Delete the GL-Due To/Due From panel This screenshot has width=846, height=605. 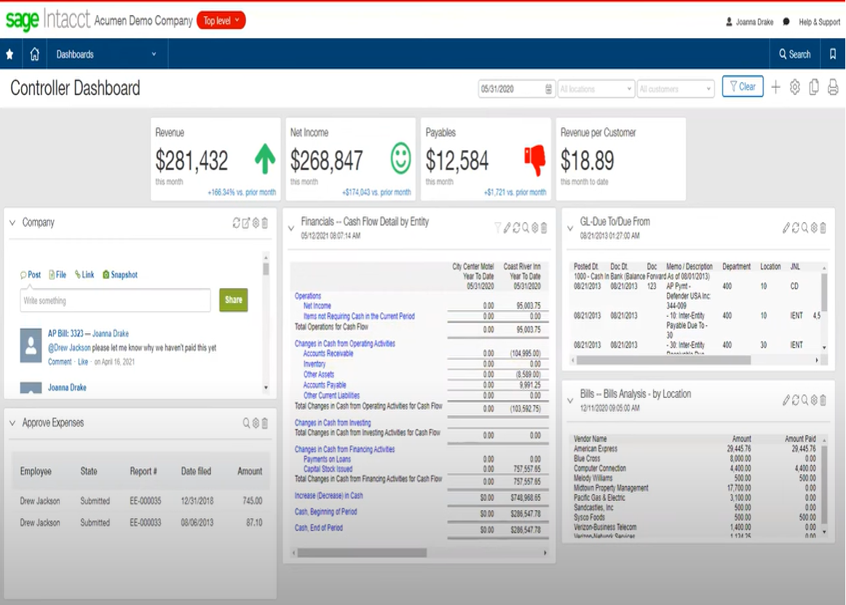click(x=823, y=228)
